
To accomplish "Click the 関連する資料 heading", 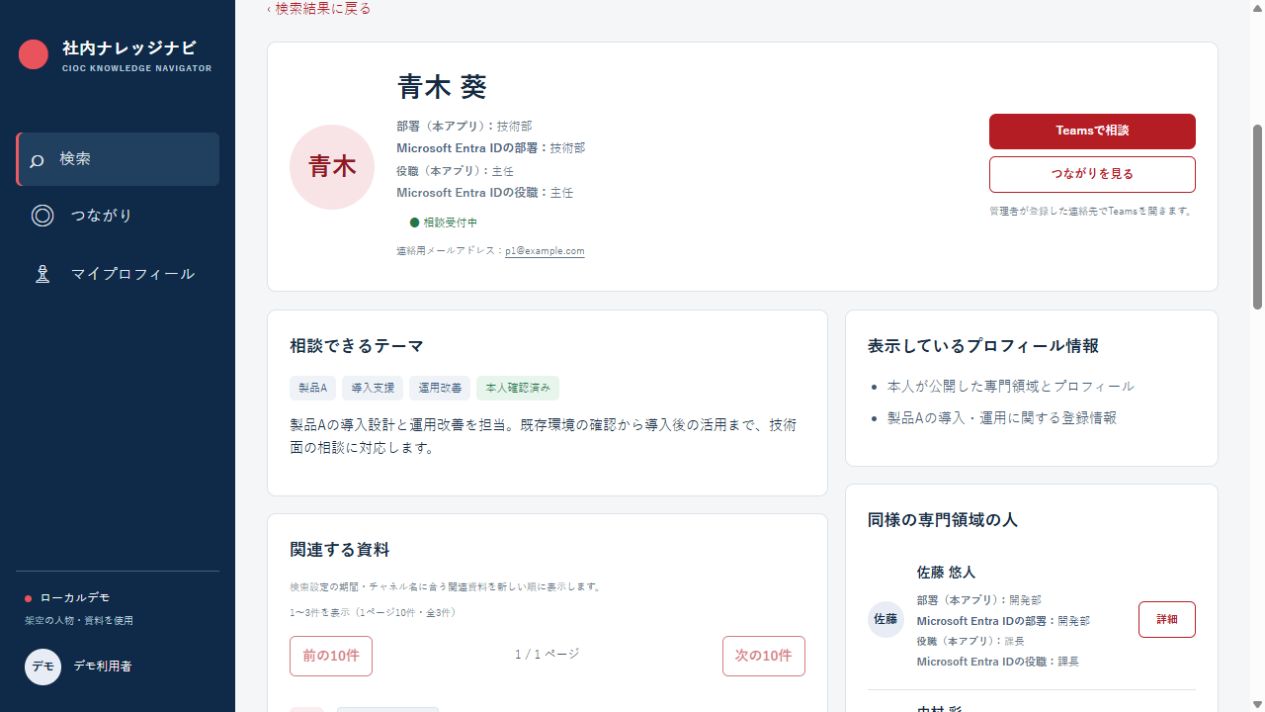I will pyautogui.click(x=340, y=550).
